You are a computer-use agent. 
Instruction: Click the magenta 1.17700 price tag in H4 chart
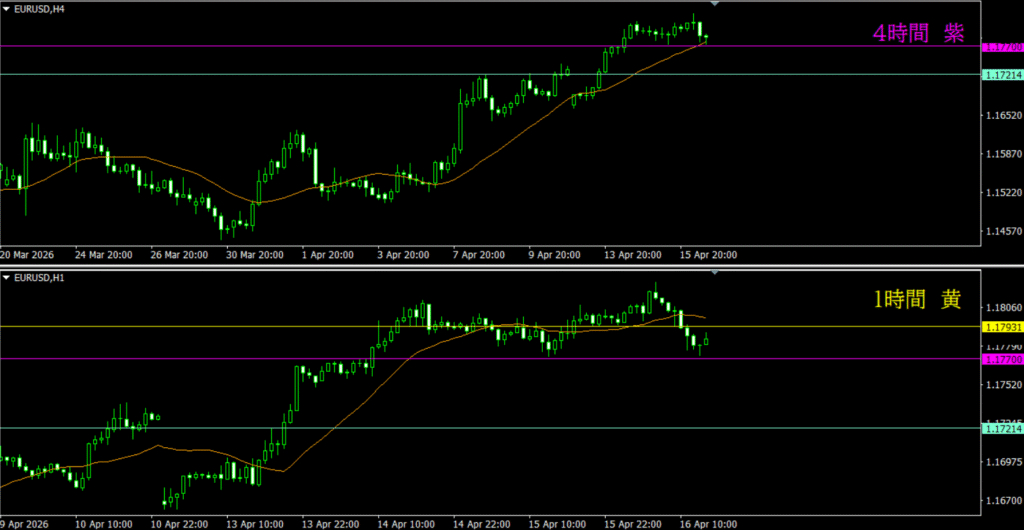(1002, 47)
